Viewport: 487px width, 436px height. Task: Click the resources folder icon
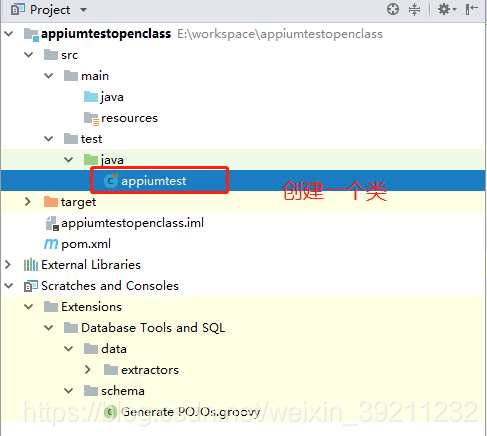[91, 119]
